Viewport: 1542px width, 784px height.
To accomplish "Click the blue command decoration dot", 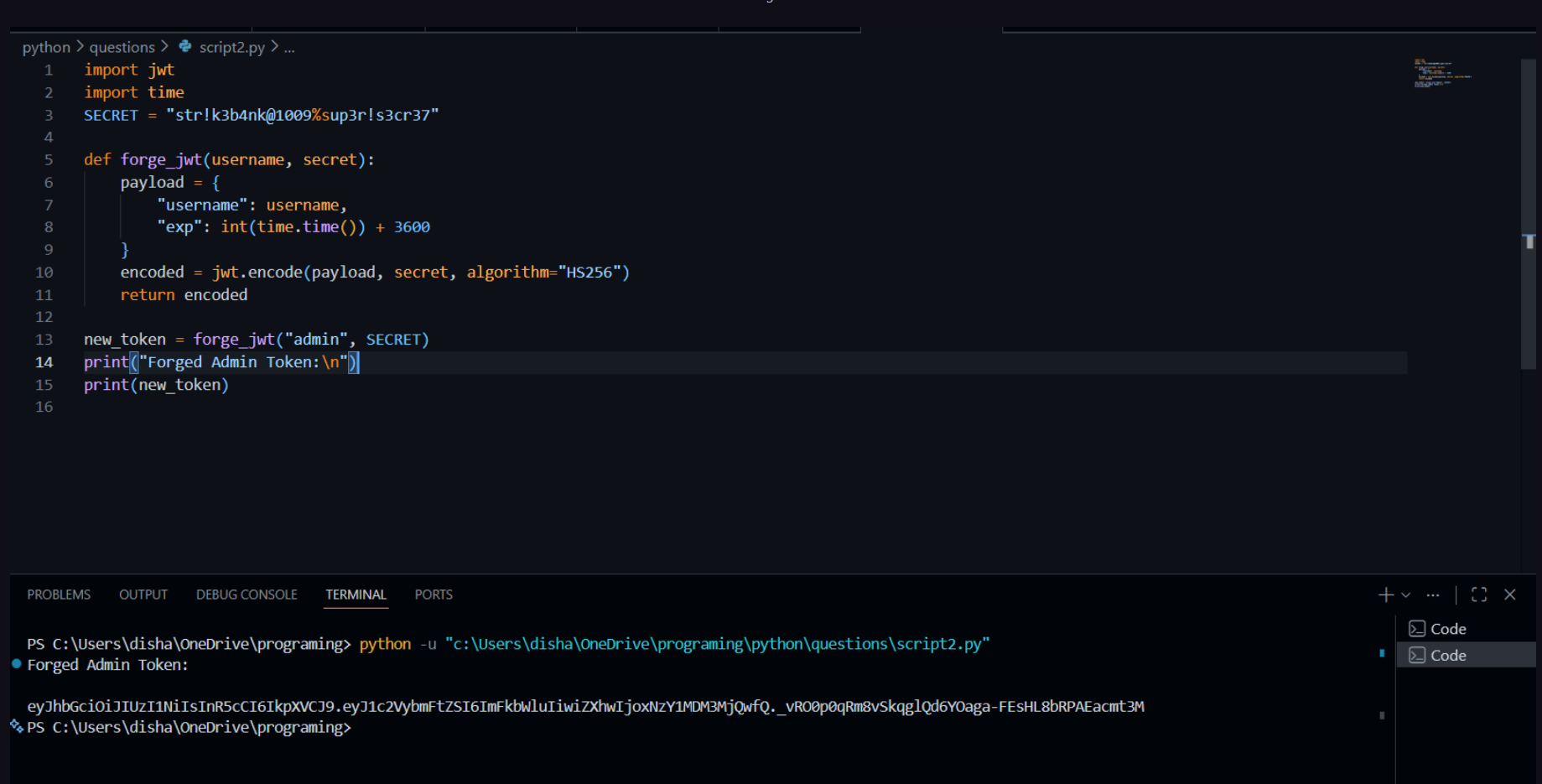I will [x=17, y=664].
